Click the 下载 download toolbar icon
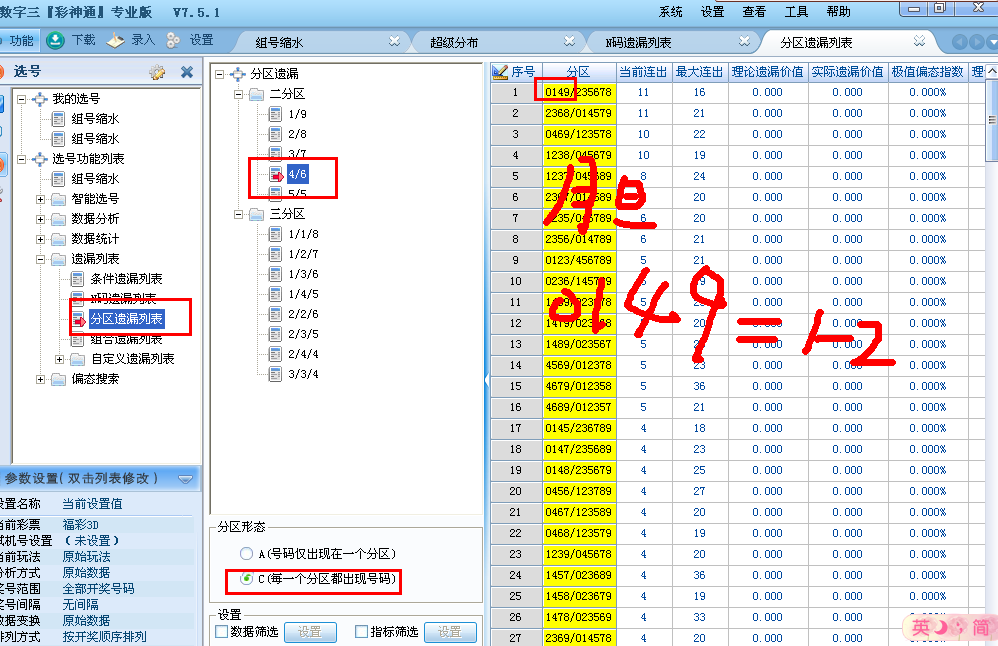 click(x=56, y=41)
